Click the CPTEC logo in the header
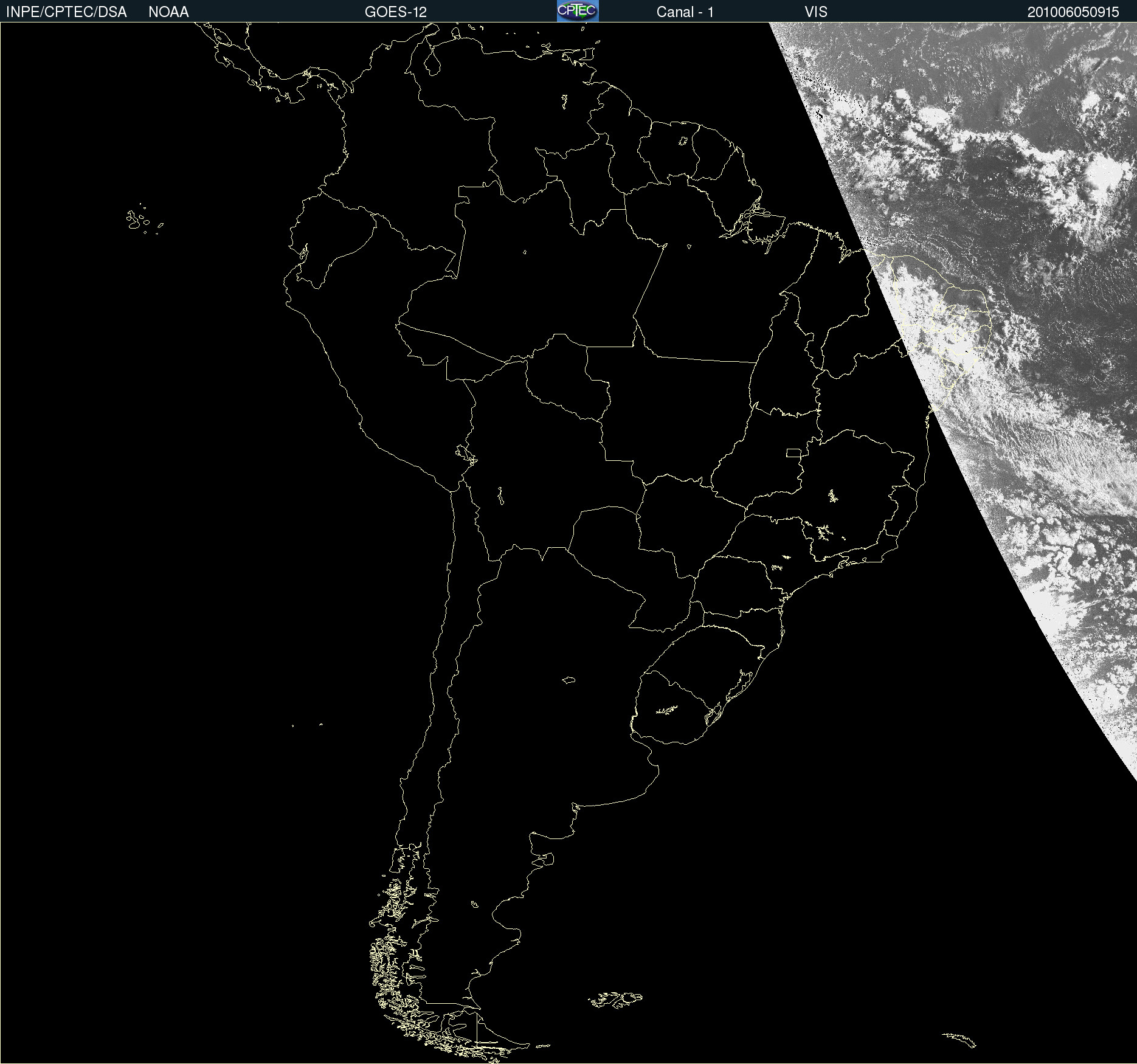1137x1064 pixels. (x=578, y=11)
